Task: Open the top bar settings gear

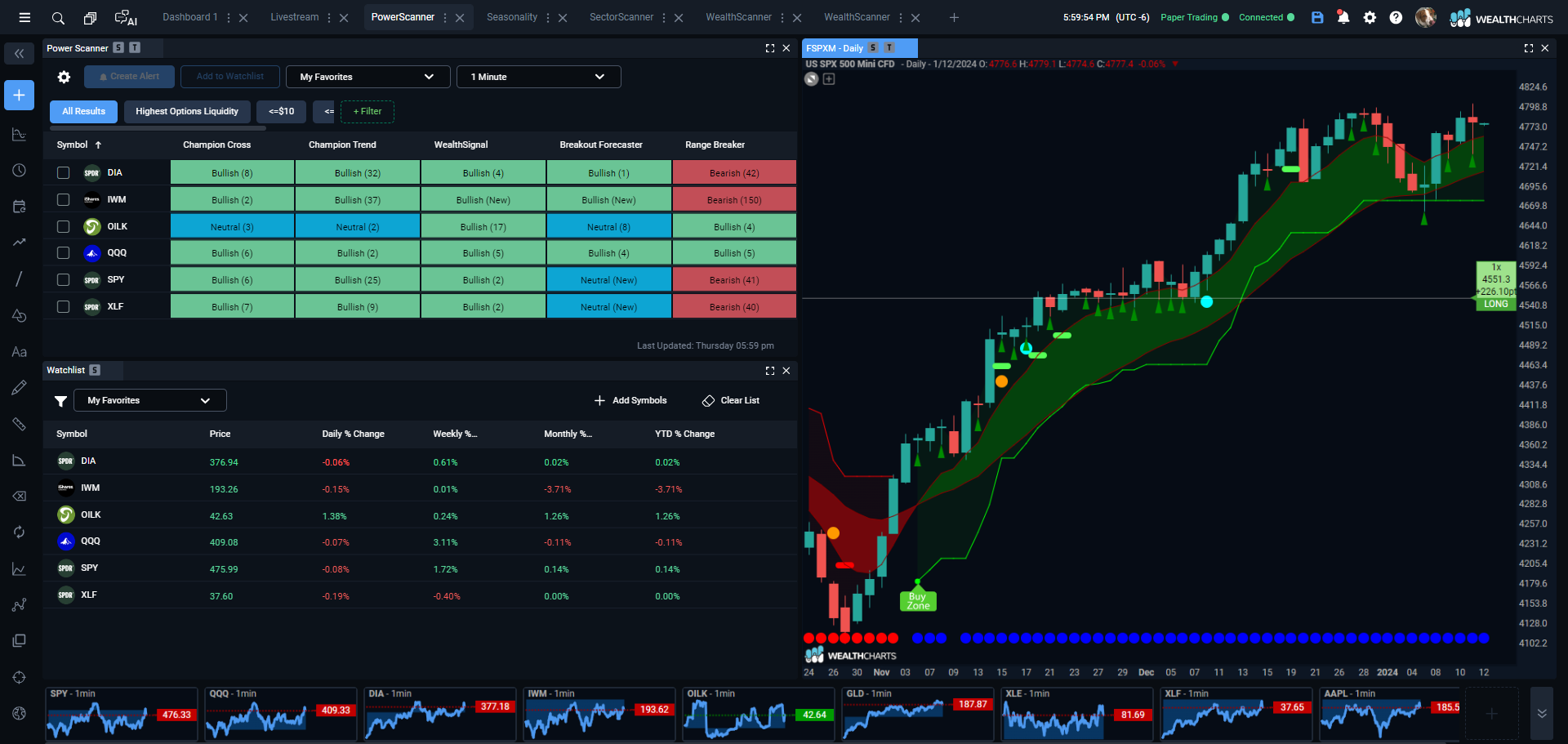Action: pos(1370,17)
